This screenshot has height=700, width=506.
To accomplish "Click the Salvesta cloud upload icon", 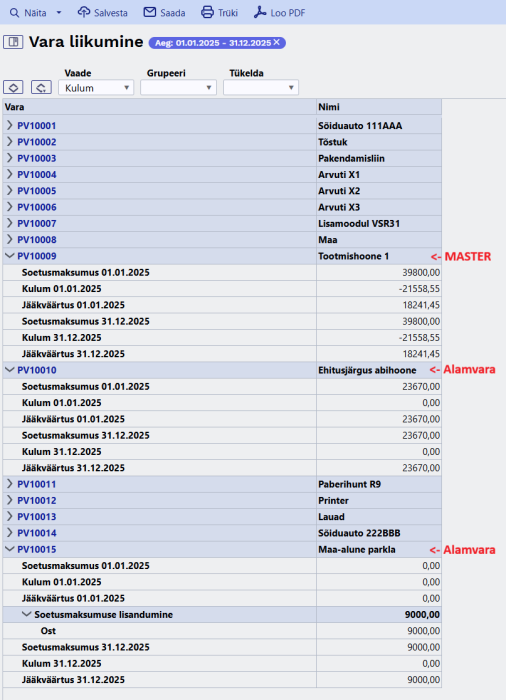I will [84, 12].
